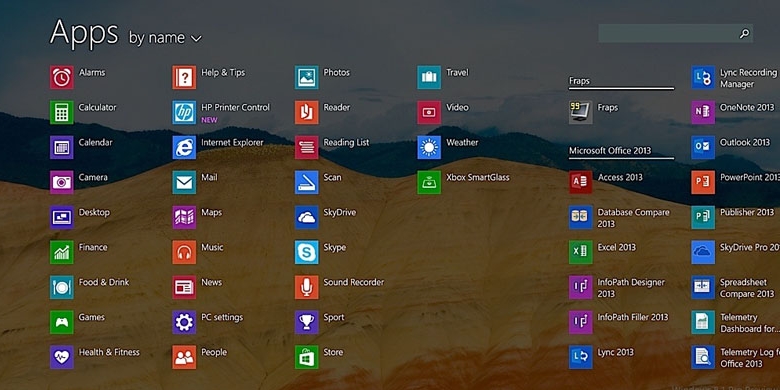This screenshot has height=390, width=780.
Task: Open the InfoPath Filler 2013 icon
Action: pos(581,322)
